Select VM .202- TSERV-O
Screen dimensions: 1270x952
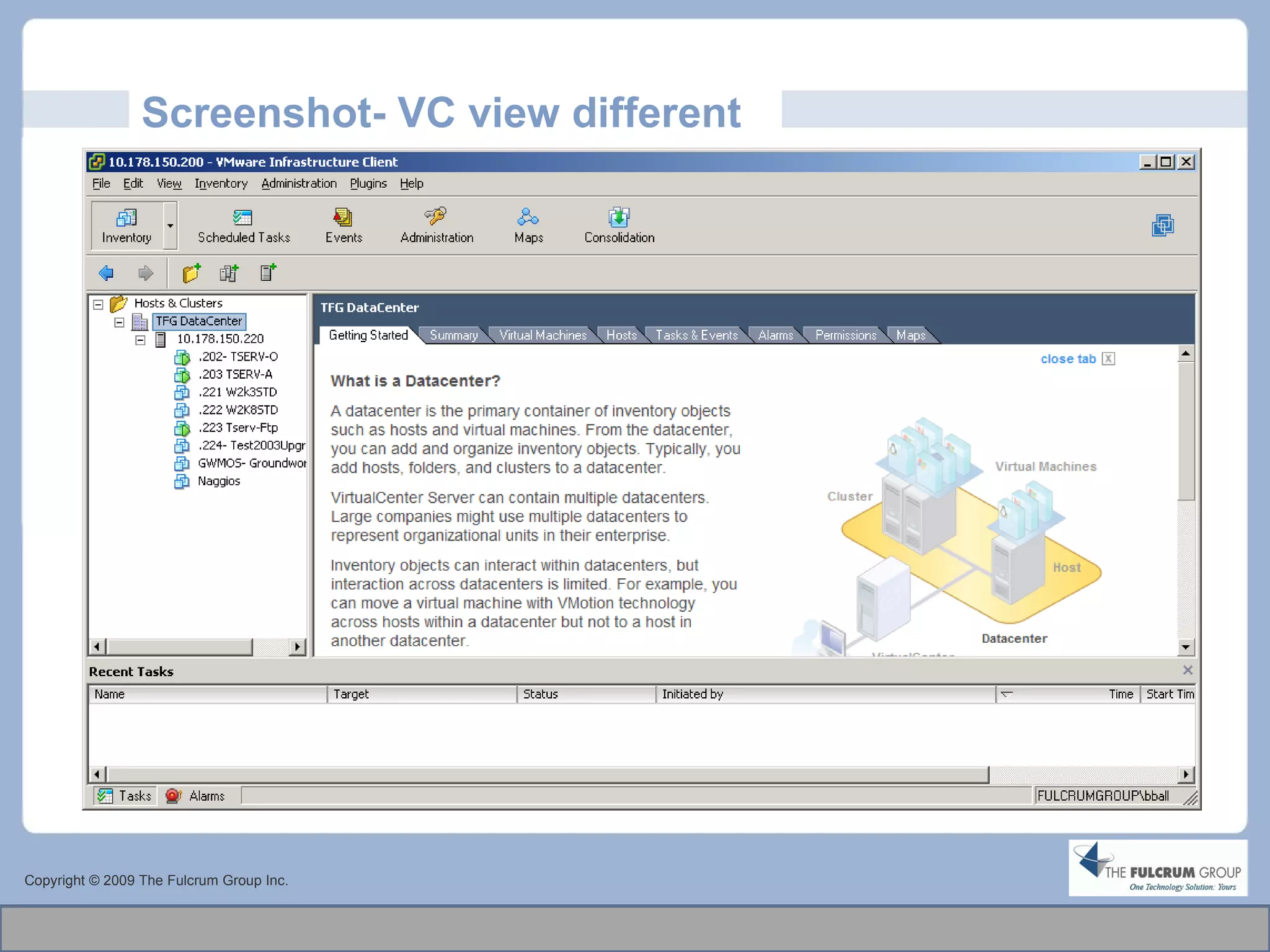pos(238,357)
